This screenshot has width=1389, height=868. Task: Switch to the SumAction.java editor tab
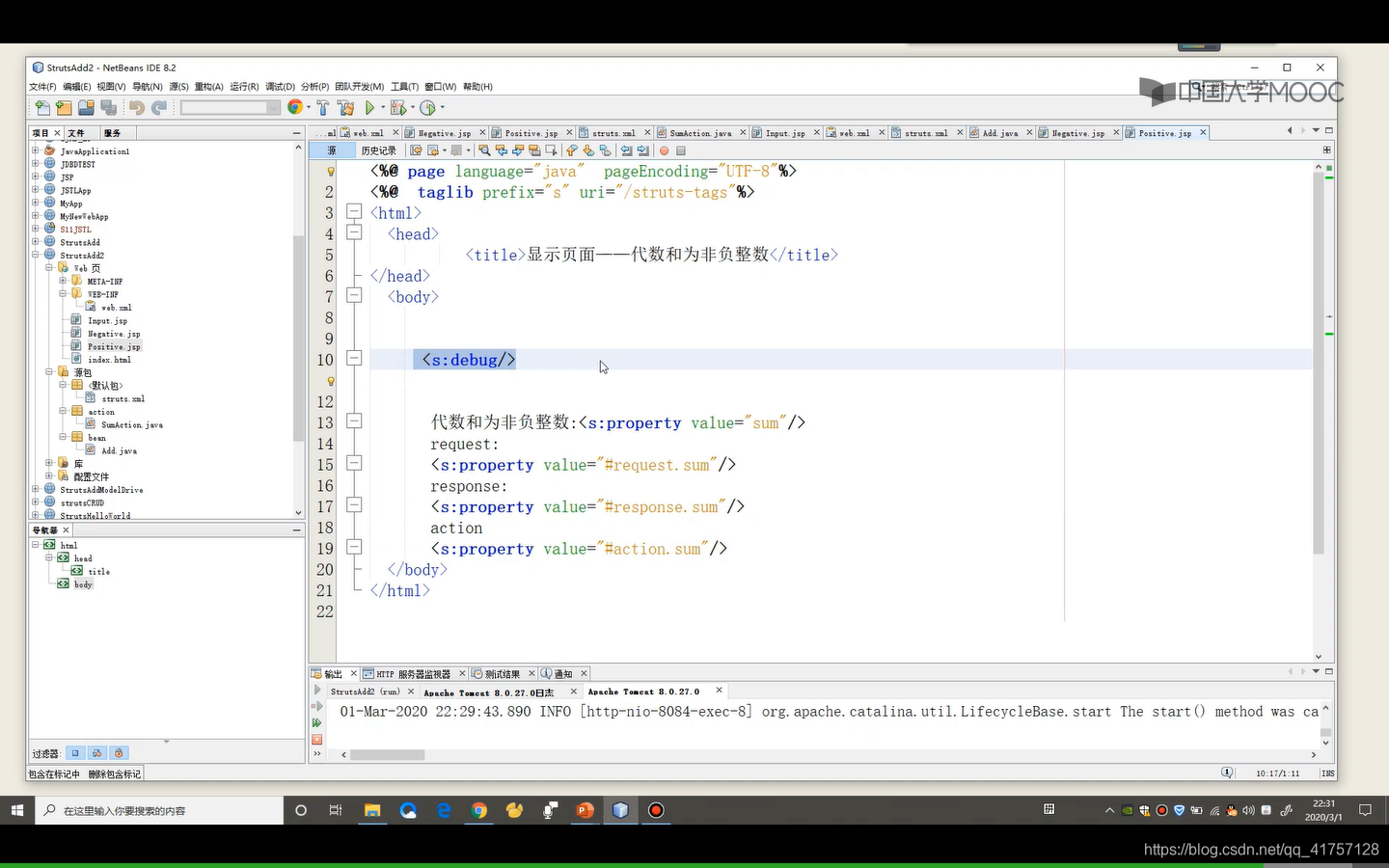(x=700, y=133)
